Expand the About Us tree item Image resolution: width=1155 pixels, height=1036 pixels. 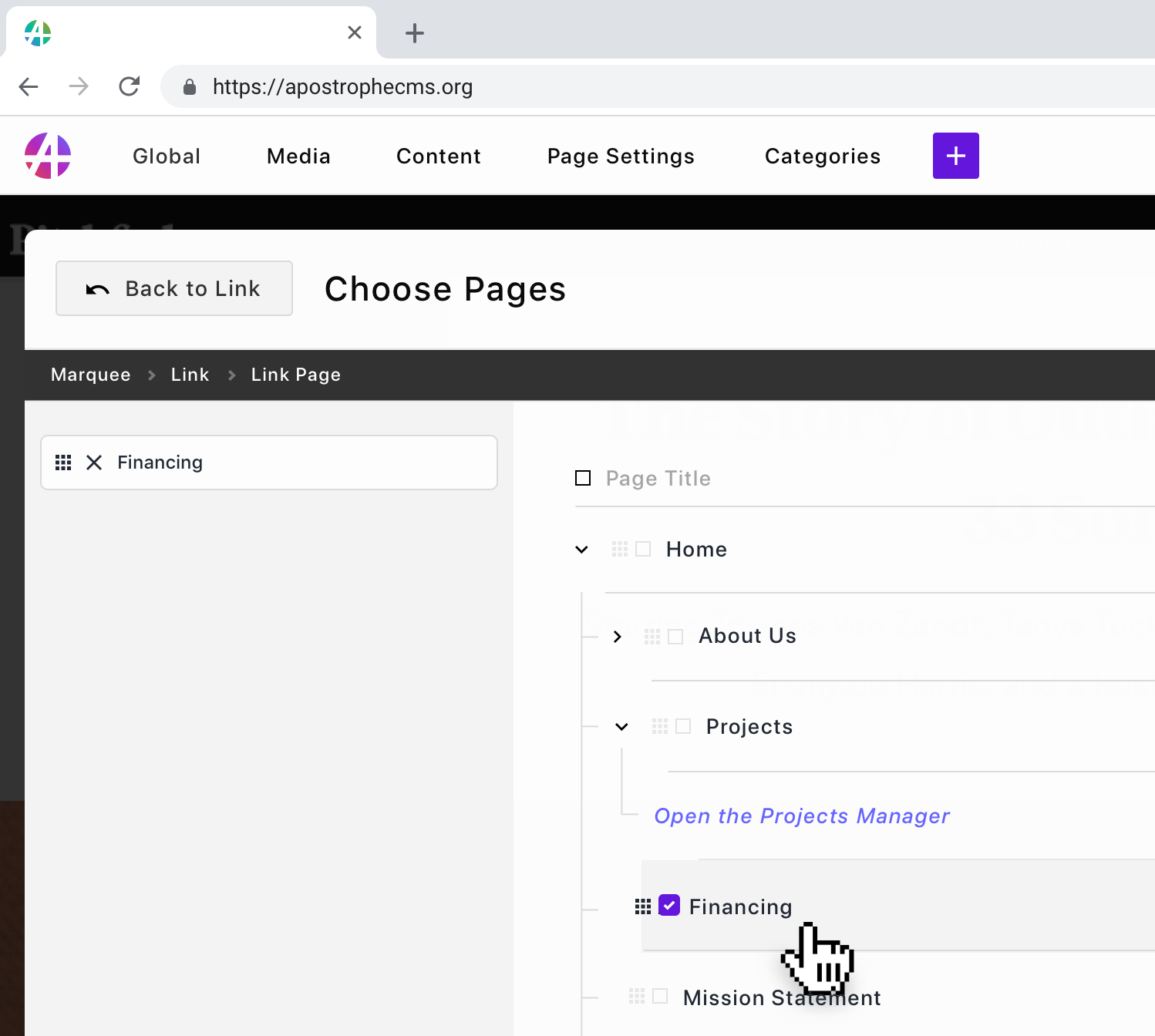tap(617, 636)
